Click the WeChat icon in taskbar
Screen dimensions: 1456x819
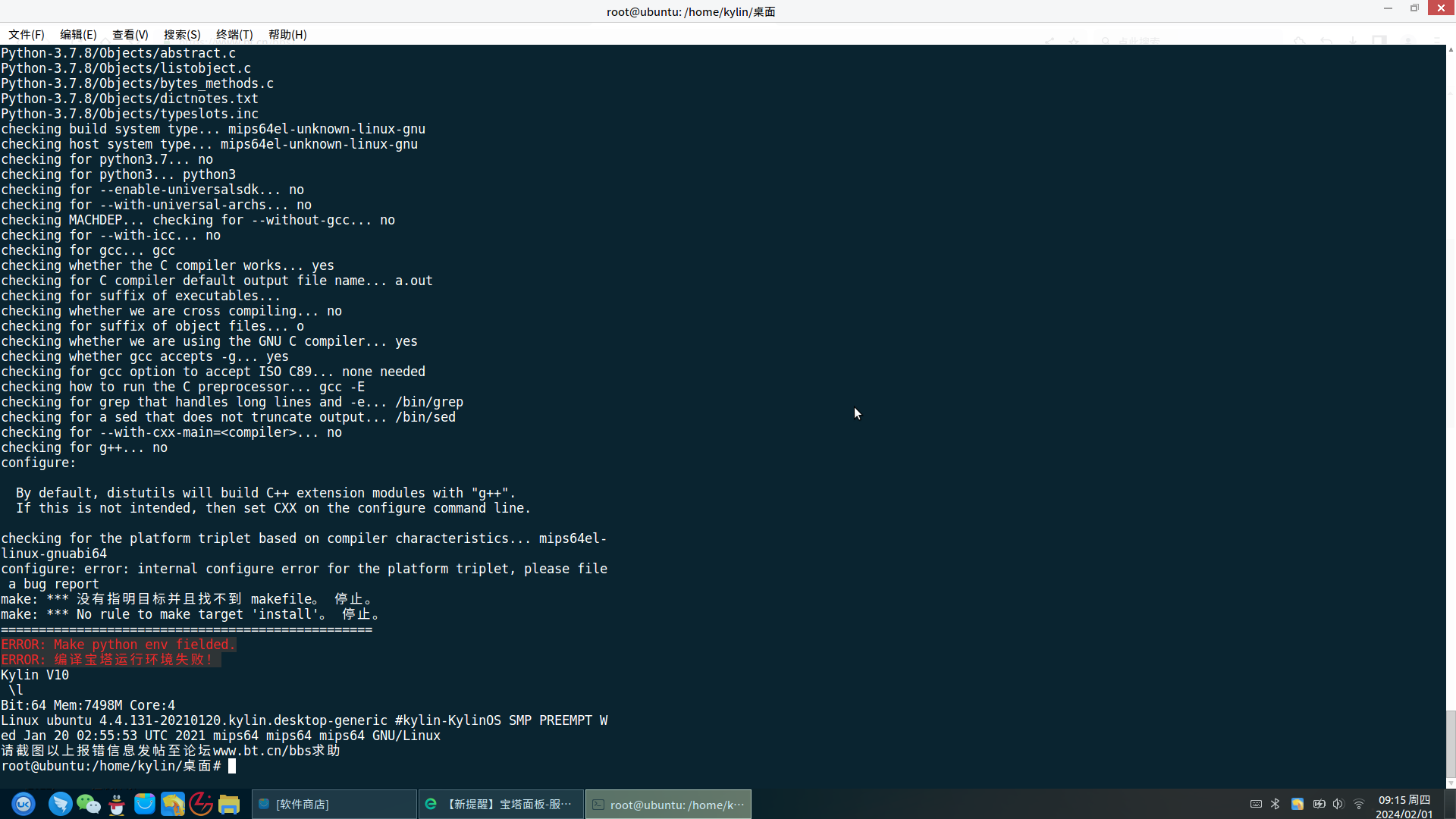point(87,804)
